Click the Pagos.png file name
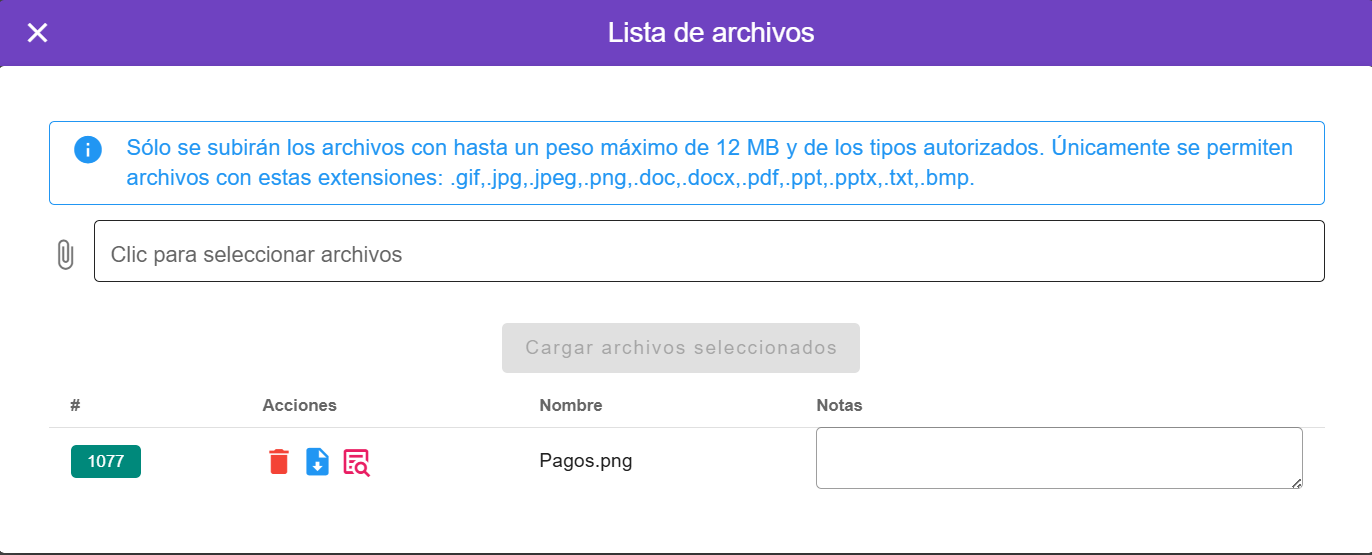The image size is (1372, 555). 586,461
